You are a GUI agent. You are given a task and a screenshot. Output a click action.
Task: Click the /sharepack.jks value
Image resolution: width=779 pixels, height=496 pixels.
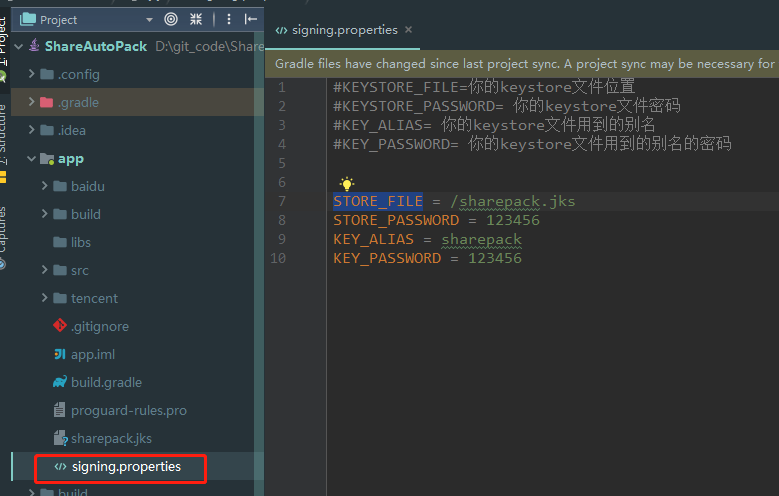point(512,201)
